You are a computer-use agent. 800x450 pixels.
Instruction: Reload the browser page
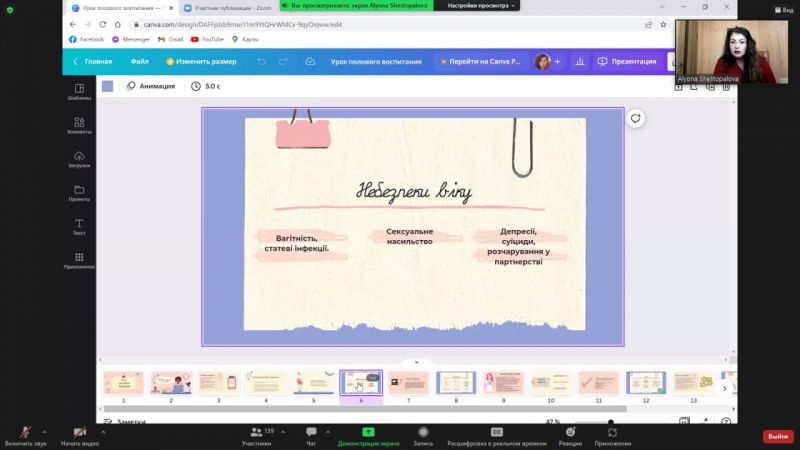pos(103,24)
